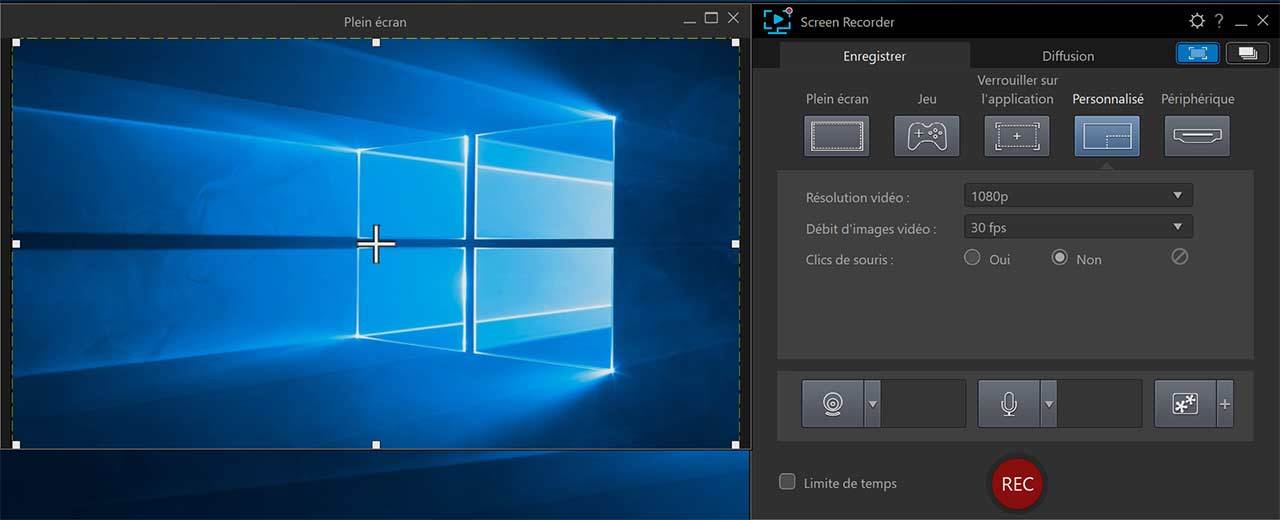This screenshot has height=520, width=1280.
Task: Minimize the Screen Recorder window
Action: (x=1241, y=22)
